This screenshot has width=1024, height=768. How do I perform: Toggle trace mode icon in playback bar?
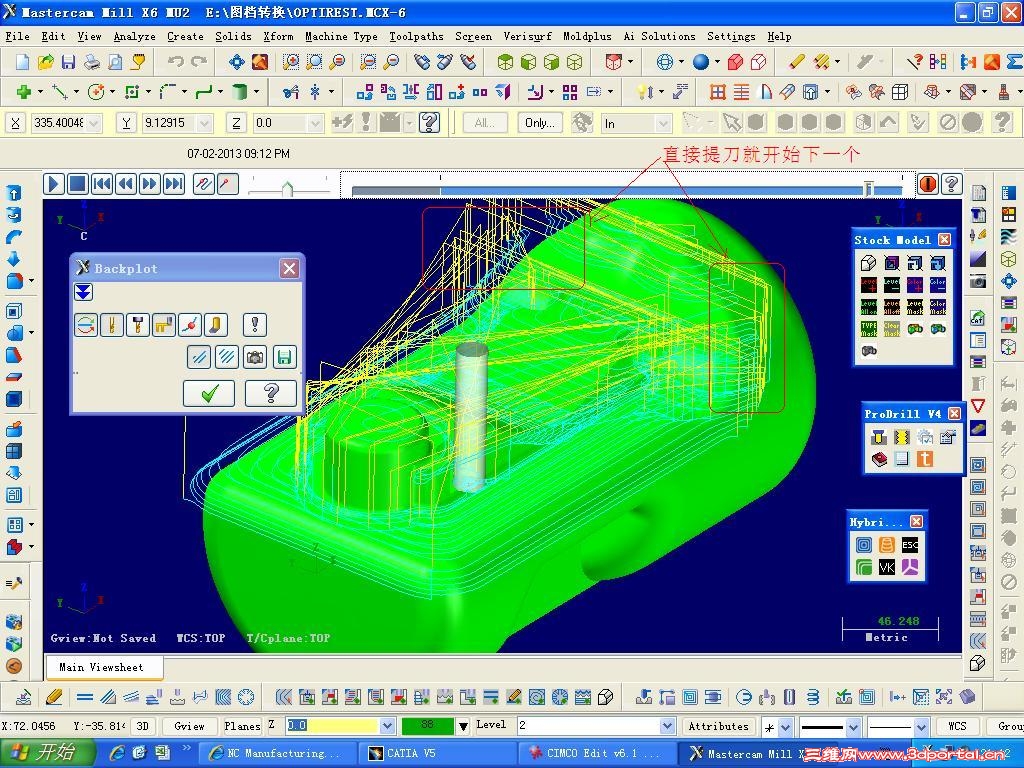[x=203, y=184]
